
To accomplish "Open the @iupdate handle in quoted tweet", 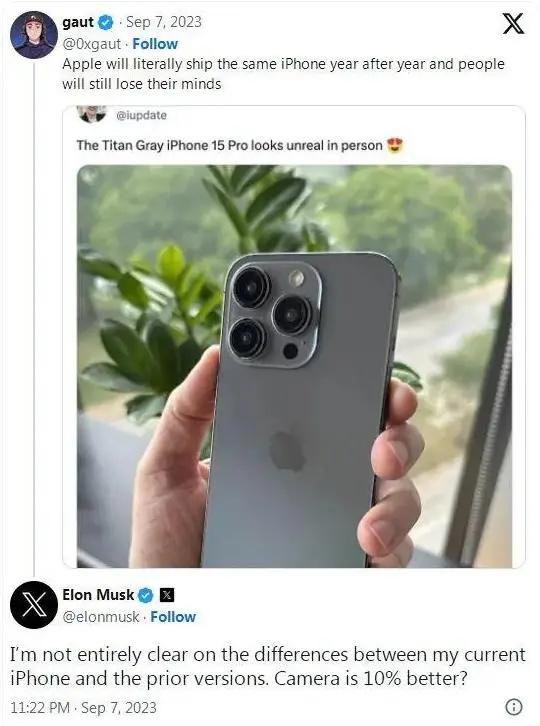I will 141,115.
